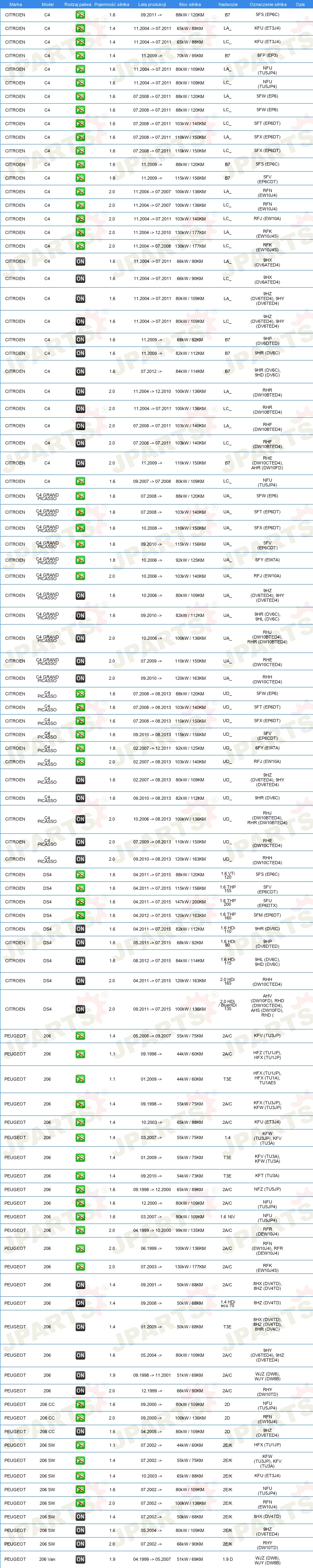This screenshot has width=313, height=1568.
Task: Click the Nadwozie column header
Action: (228, 4)
